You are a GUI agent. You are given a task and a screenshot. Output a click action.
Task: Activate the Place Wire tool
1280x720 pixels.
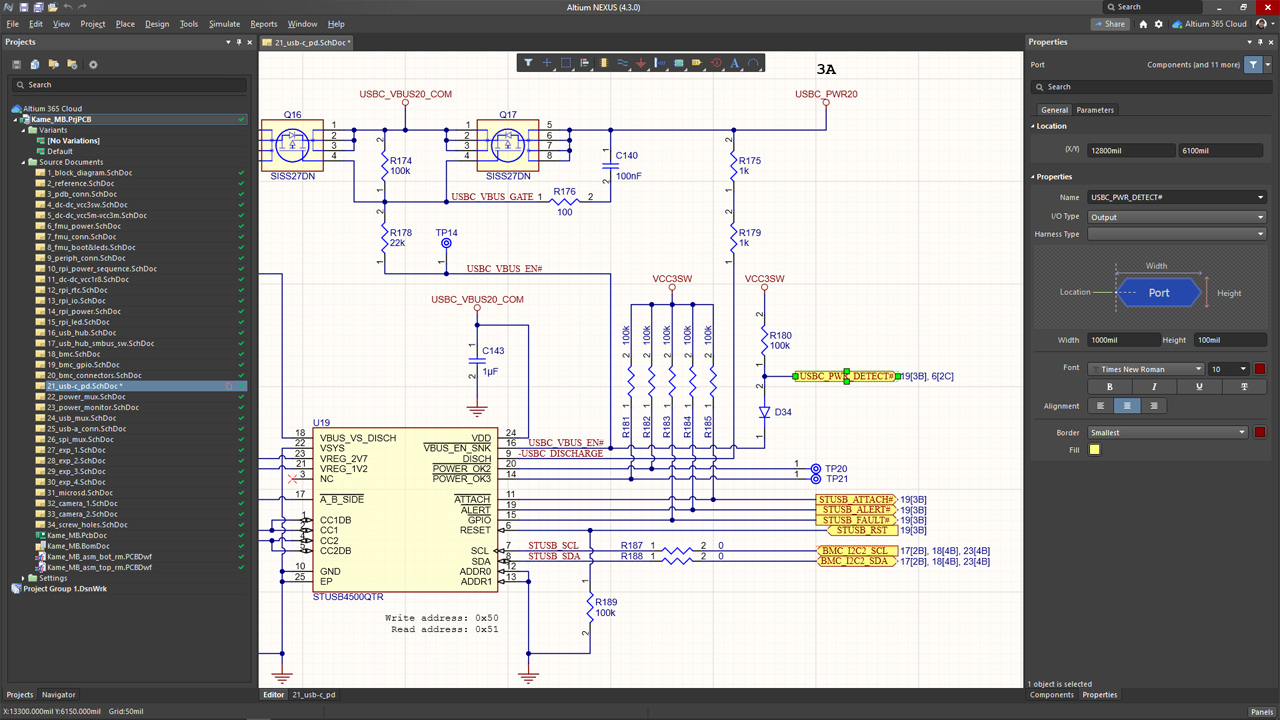[623, 62]
